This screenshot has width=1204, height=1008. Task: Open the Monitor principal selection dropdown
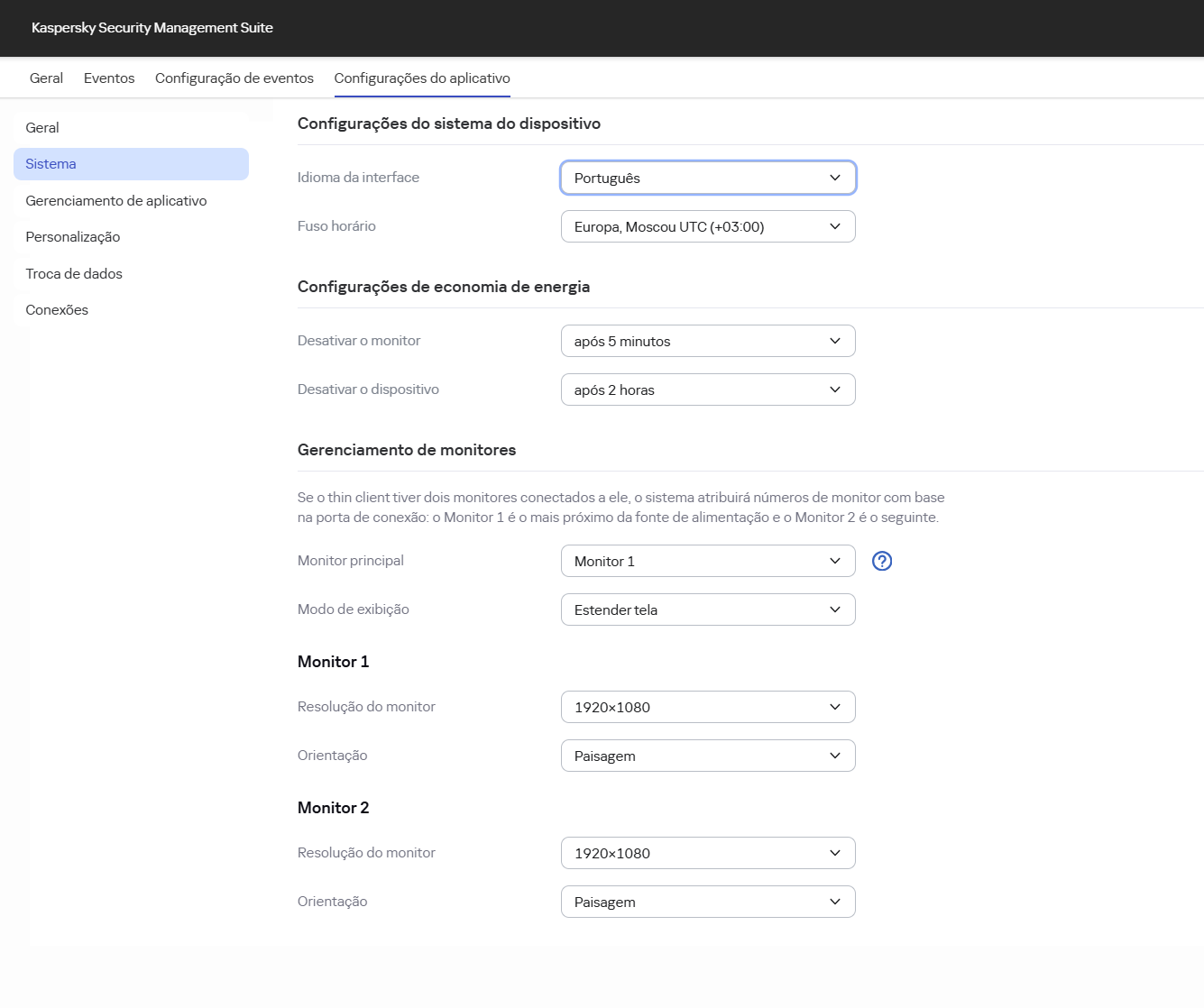708,561
